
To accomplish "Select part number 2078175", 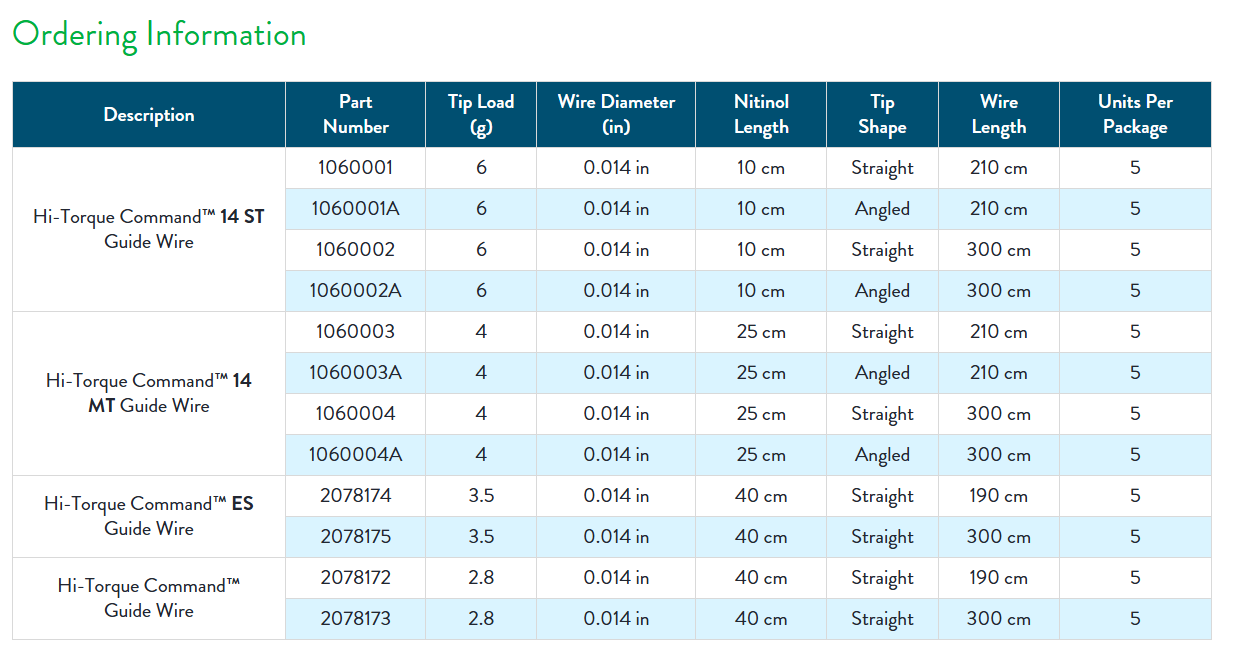I will [356, 537].
